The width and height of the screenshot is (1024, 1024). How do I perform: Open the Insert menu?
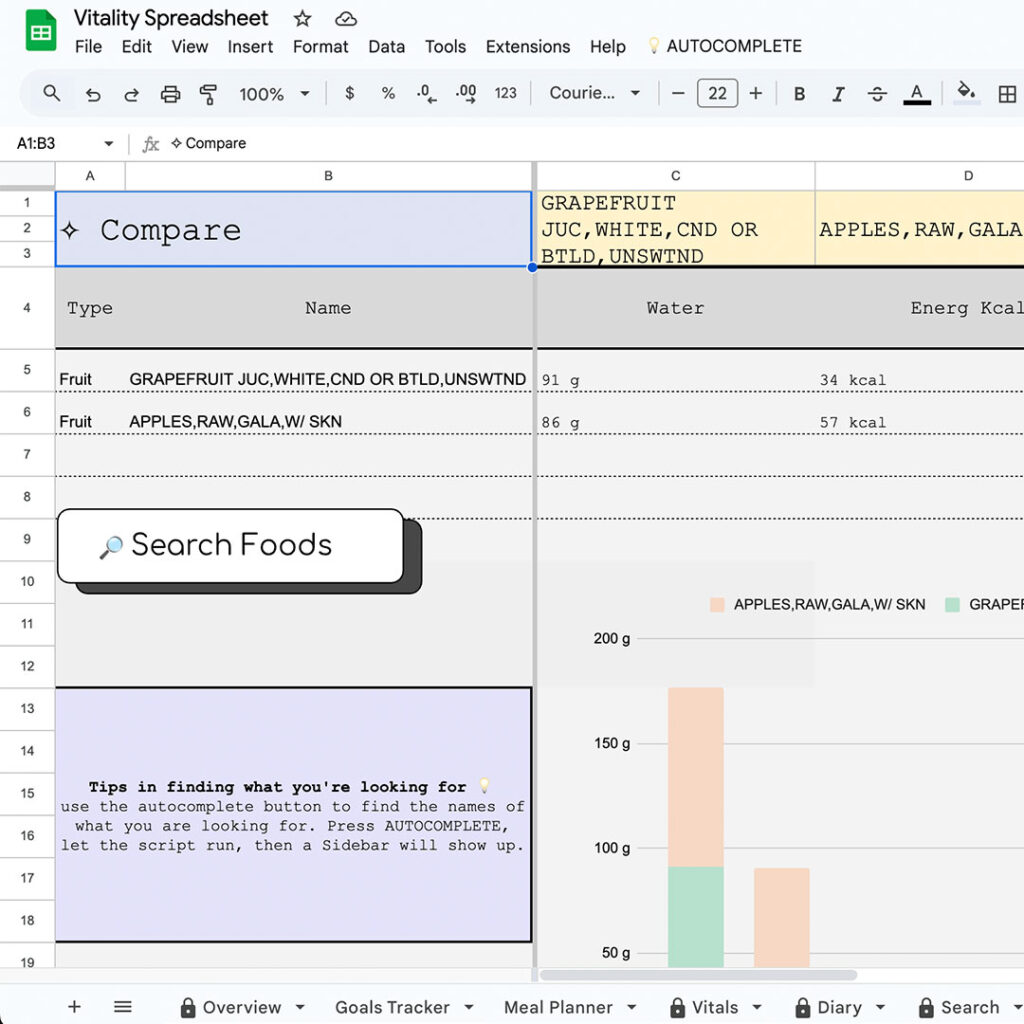[250, 46]
